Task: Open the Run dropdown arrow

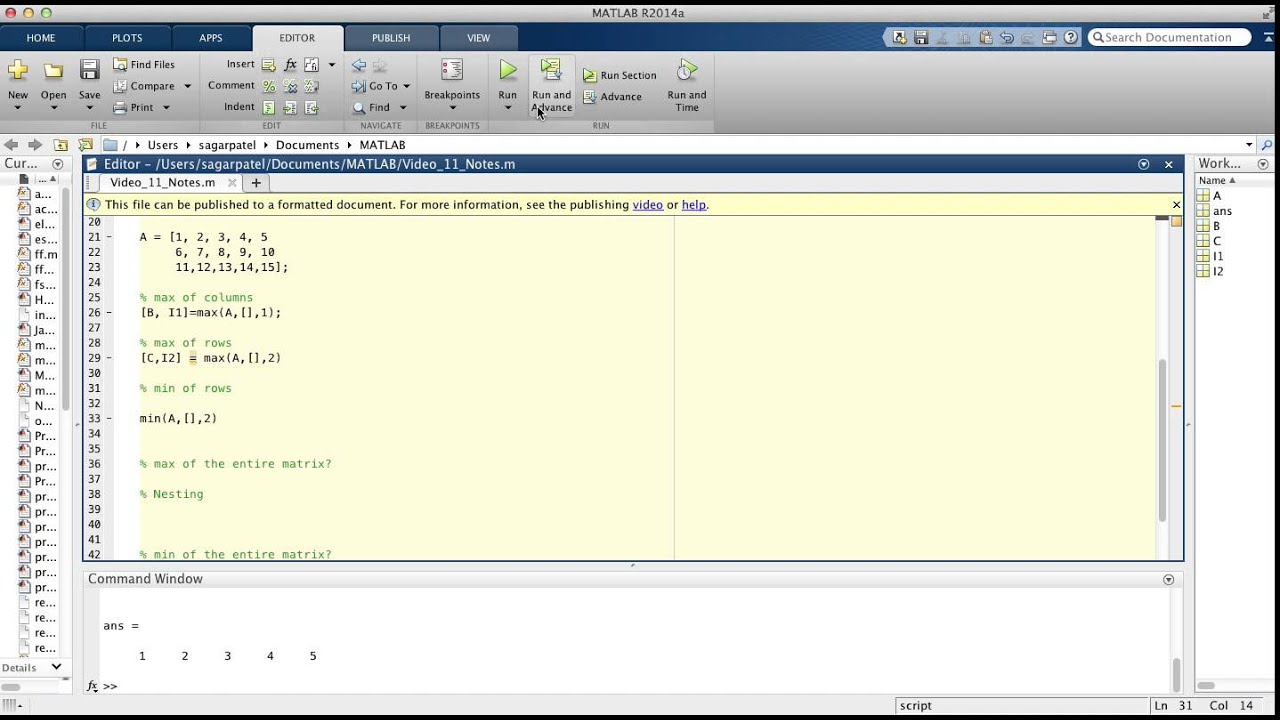Action: [x=508, y=108]
